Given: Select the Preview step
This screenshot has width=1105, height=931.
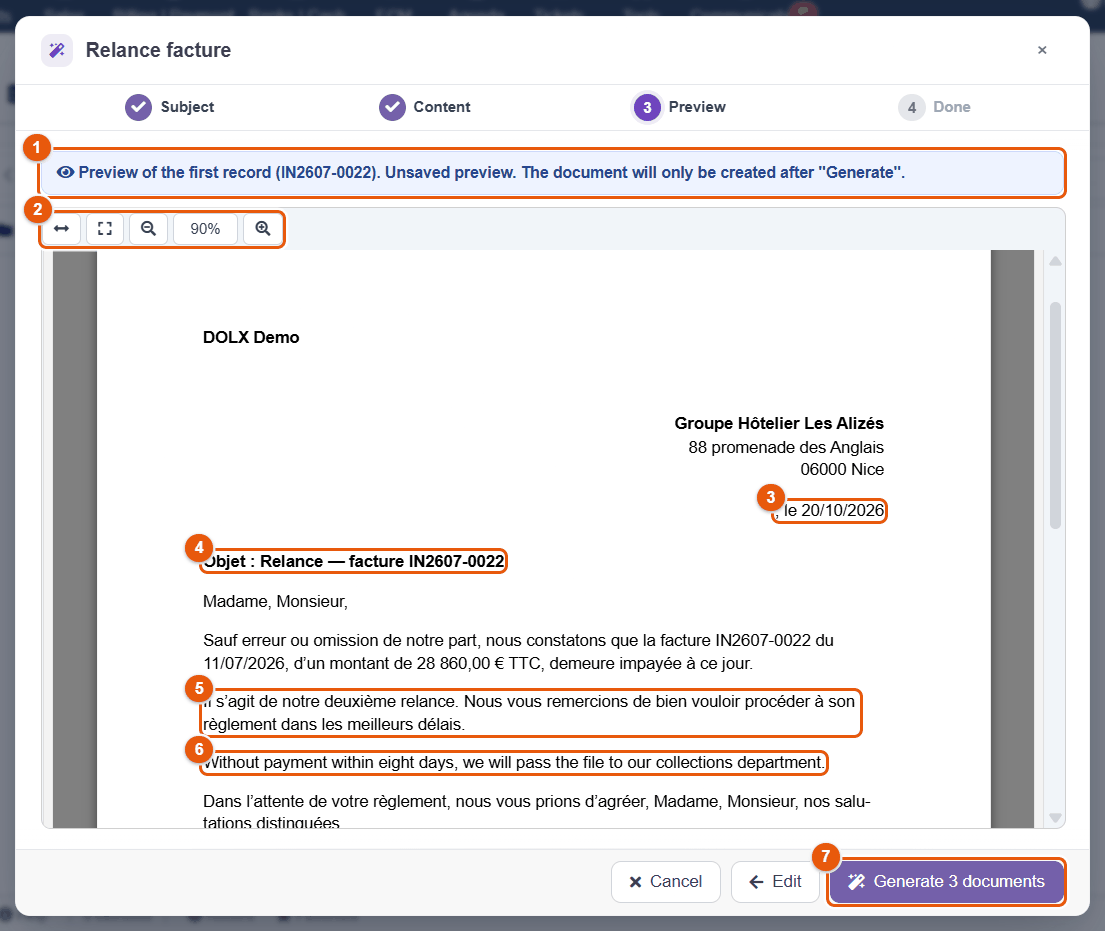Looking at the screenshot, I should tap(679, 107).
